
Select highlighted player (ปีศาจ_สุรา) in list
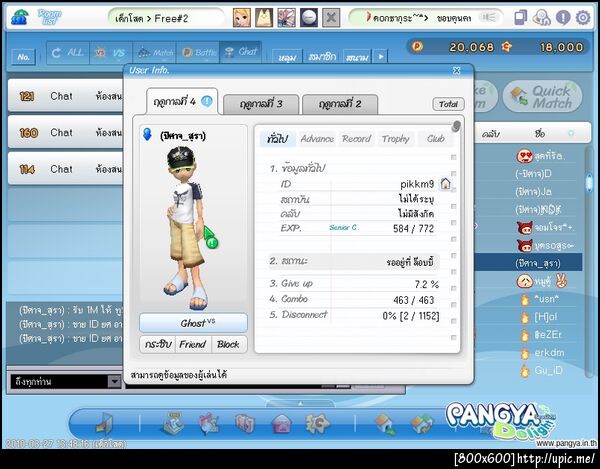[x=528, y=263]
